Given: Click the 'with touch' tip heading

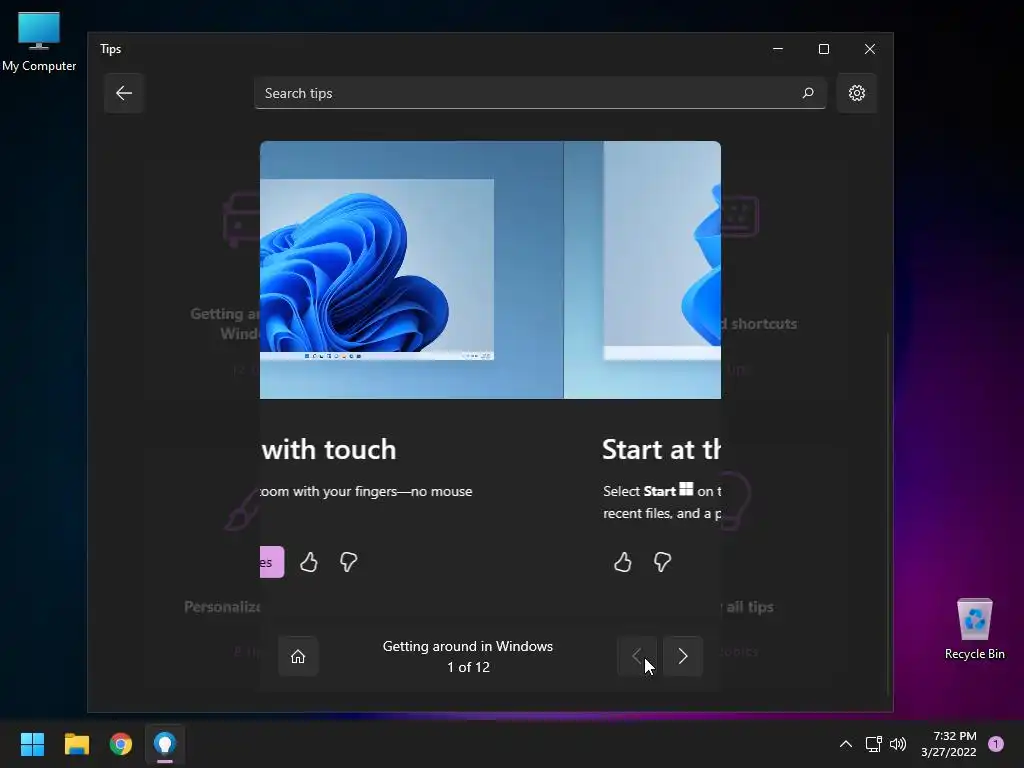Looking at the screenshot, I should (329, 450).
